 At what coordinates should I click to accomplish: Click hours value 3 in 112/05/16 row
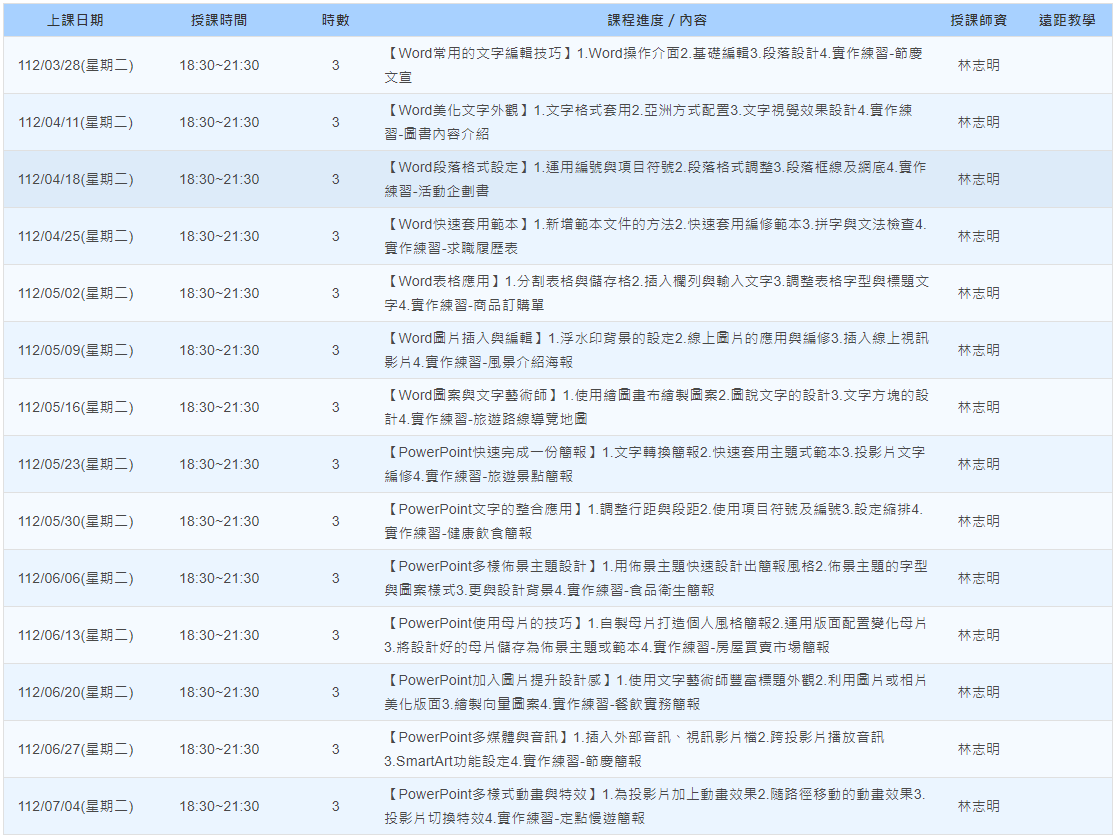pos(336,407)
